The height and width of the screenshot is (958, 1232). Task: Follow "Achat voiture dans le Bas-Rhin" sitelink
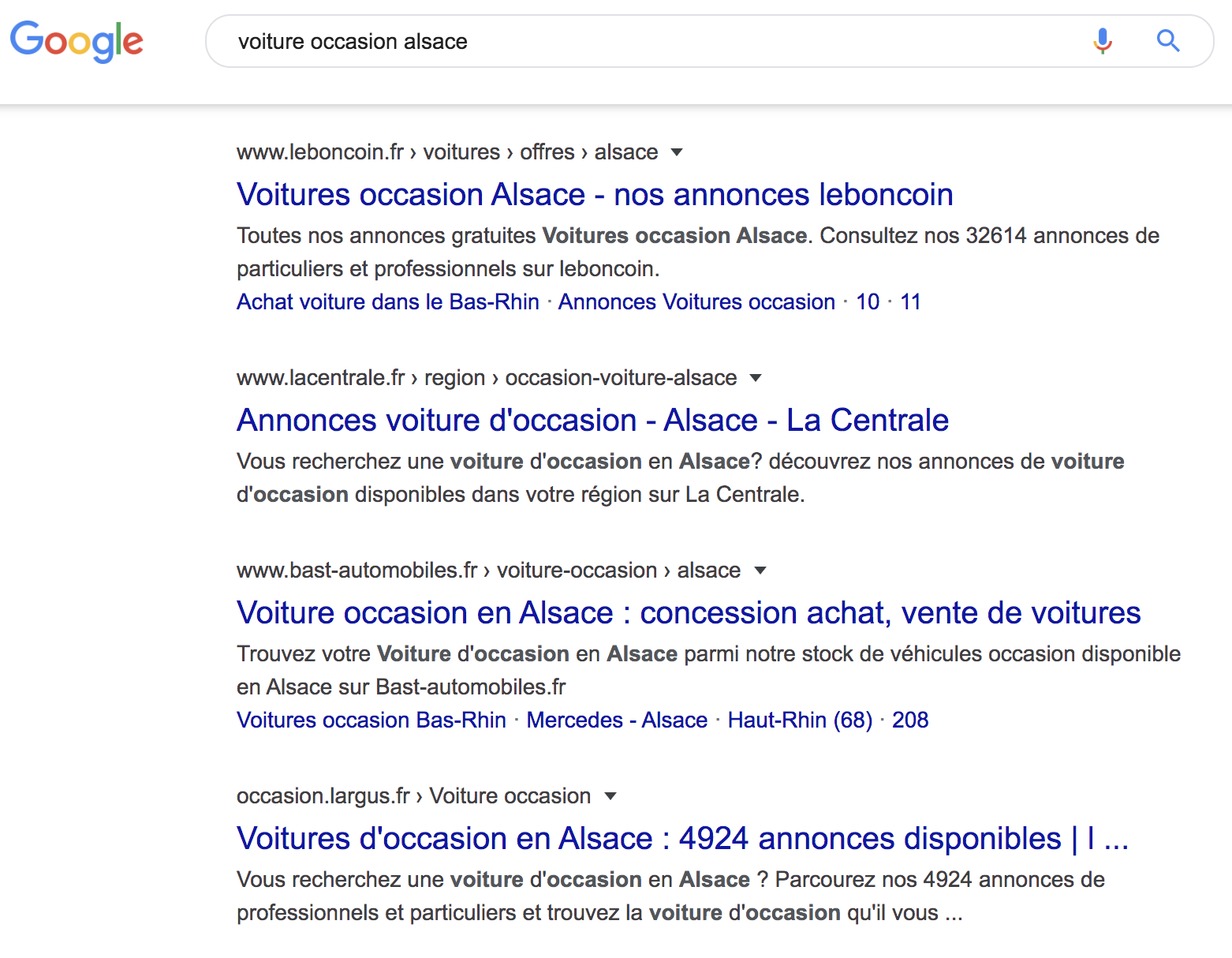[x=387, y=302]
